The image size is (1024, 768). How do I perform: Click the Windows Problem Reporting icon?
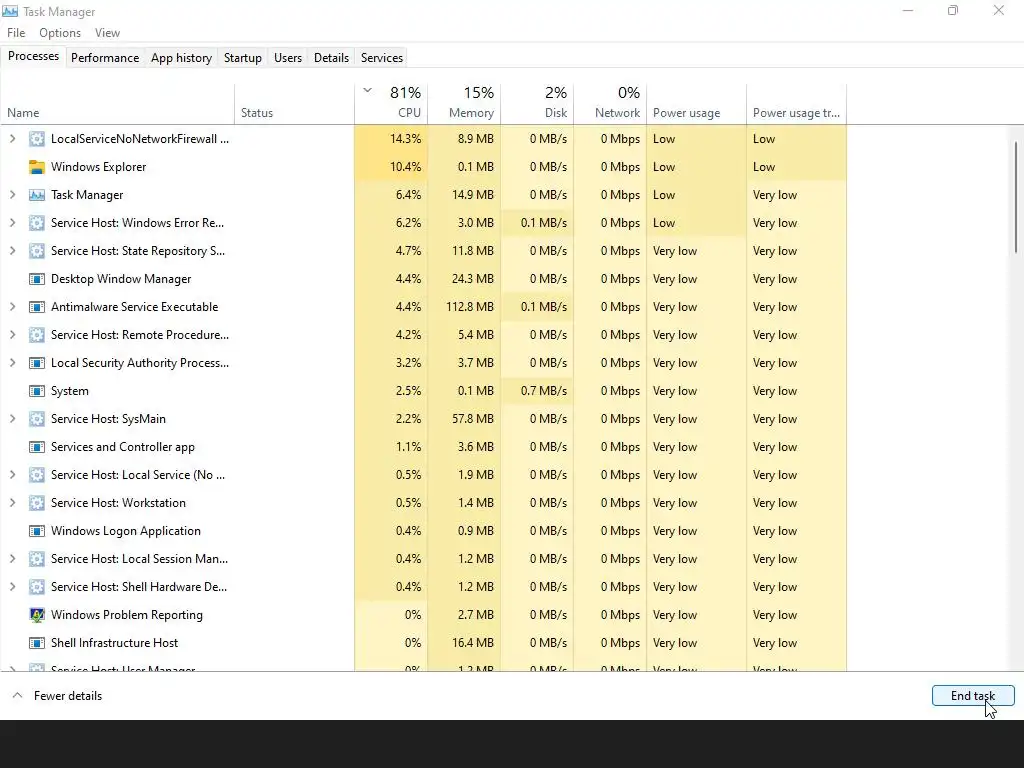[37, 615]
